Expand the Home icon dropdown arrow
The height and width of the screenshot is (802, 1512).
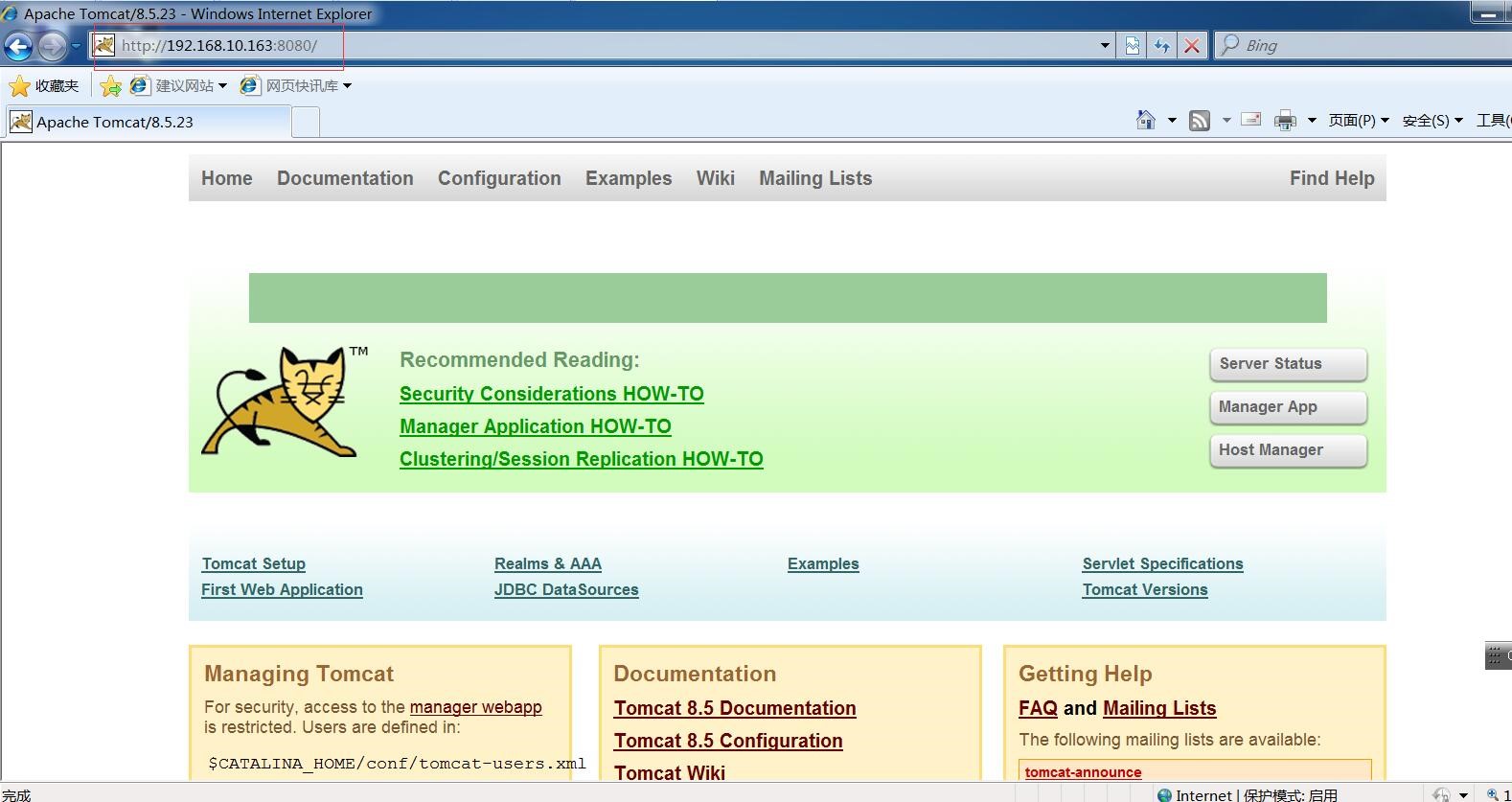pos(1172,121)
